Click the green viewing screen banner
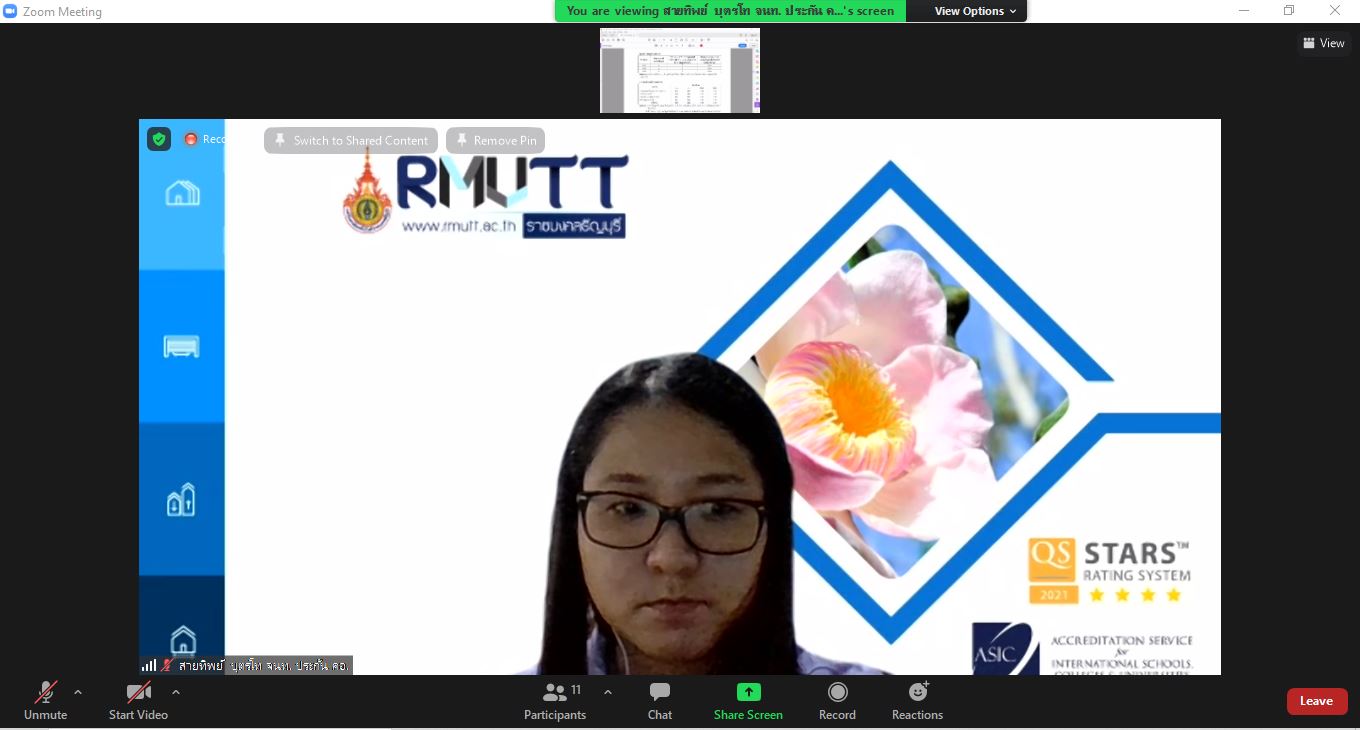This screenshot has width=1360, height=730. point(731,11)
